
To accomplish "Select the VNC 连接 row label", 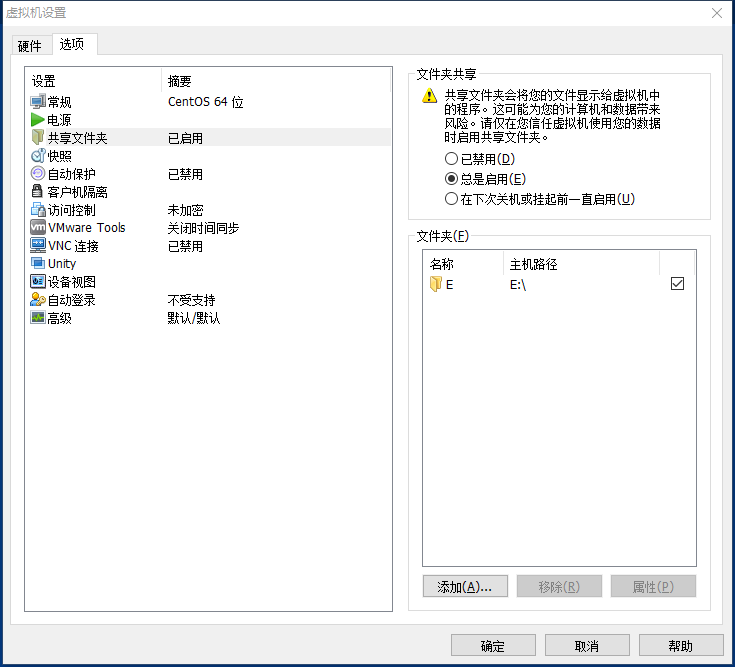I will [x=74, y=246].
